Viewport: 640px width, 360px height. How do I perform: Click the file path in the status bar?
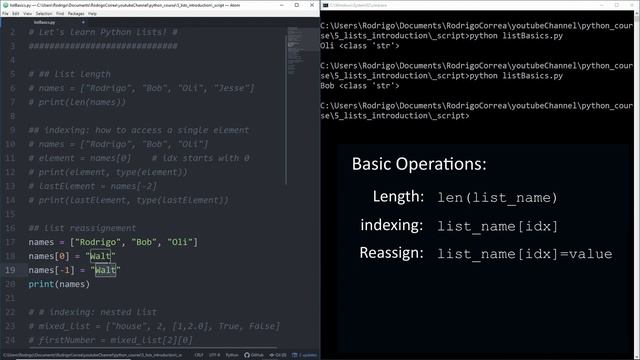pyautogui.click(x=92, y=355)
